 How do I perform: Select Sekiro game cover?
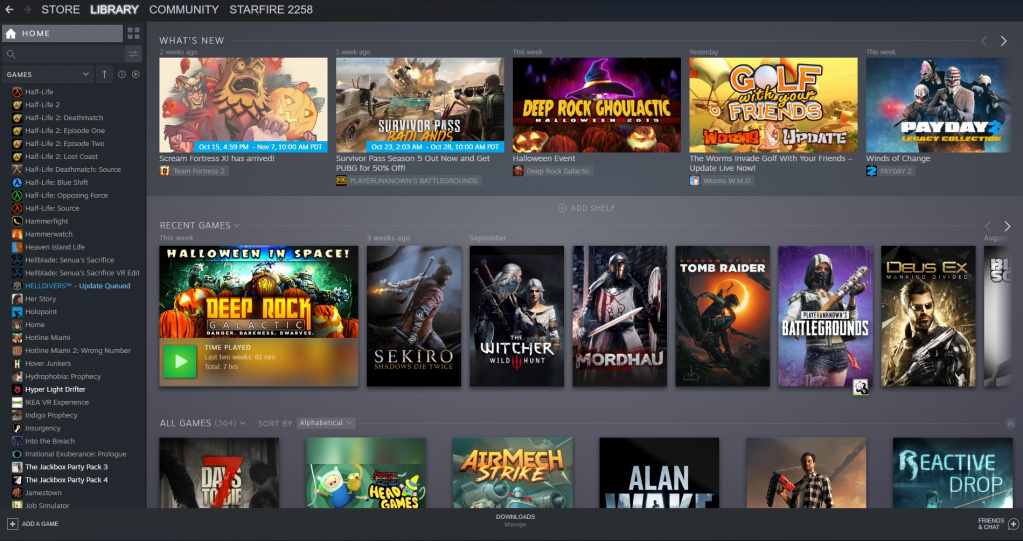414,316
